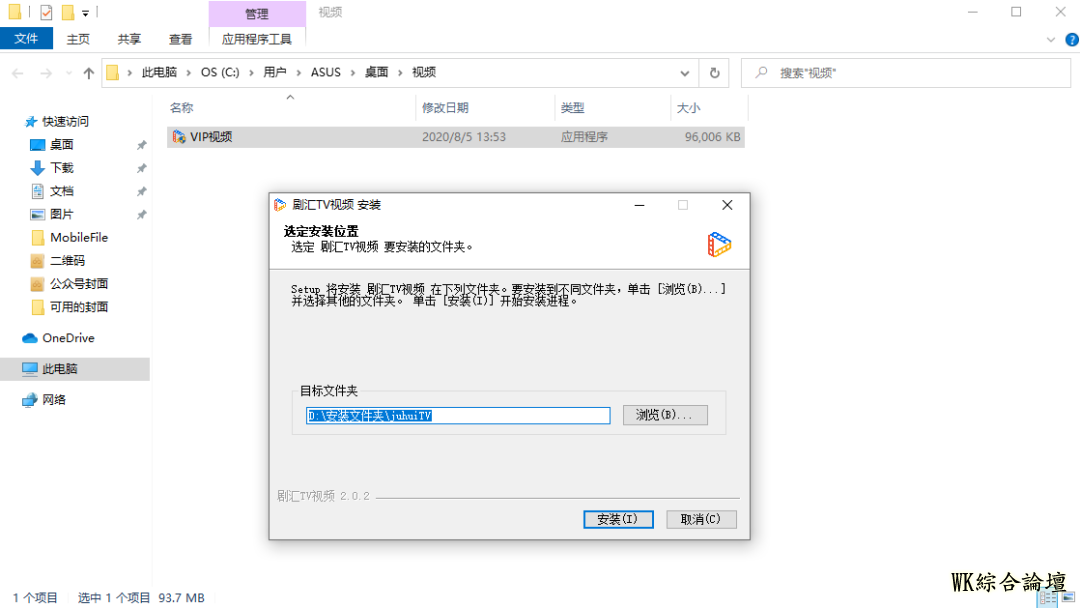
Task: Click the Properties quick access toolbar icon
Action: click(46, 12)
